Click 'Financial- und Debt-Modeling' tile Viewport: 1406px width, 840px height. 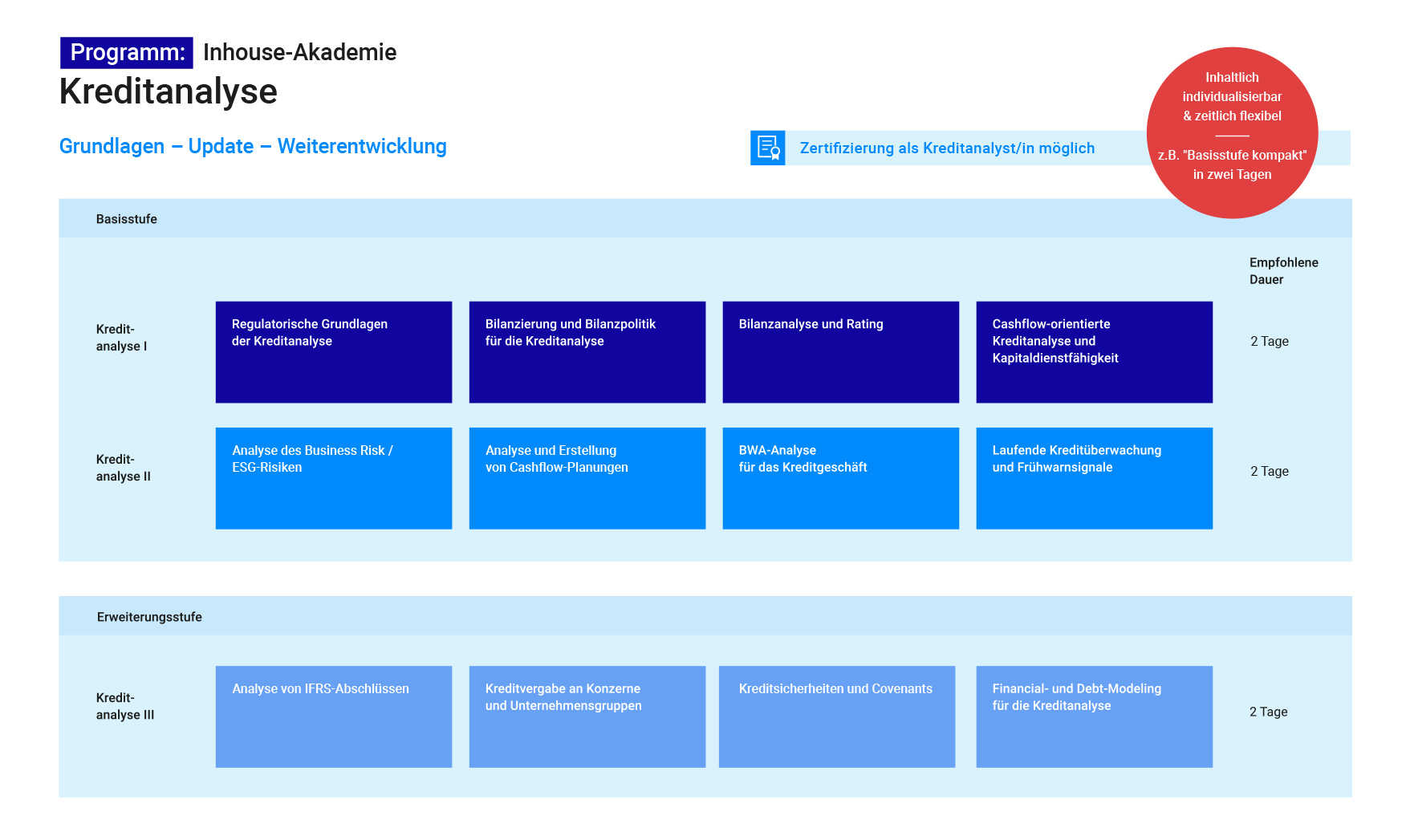(1094, 716)
